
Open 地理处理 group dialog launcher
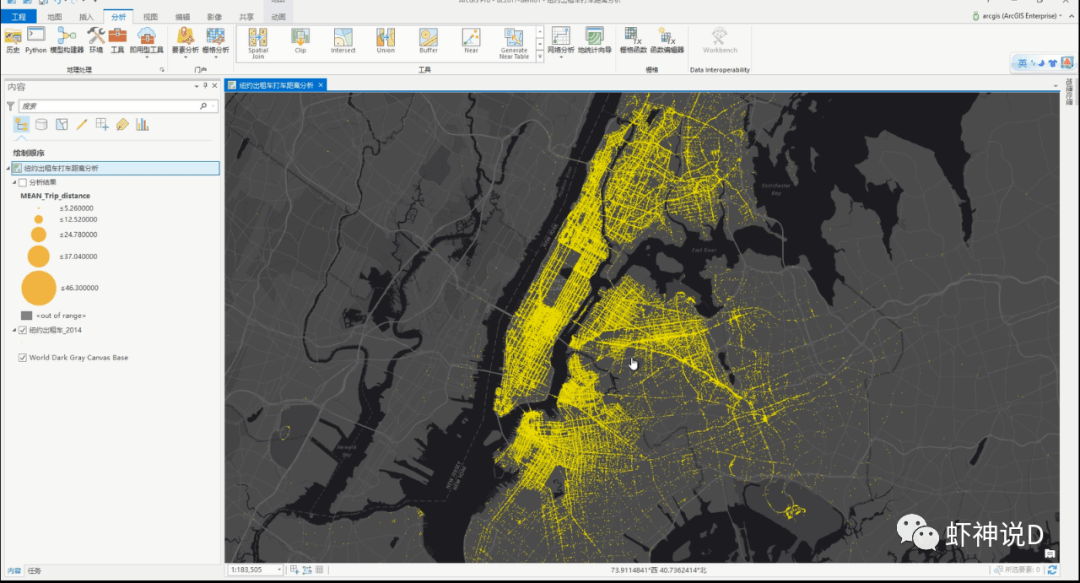pos(162,70)
